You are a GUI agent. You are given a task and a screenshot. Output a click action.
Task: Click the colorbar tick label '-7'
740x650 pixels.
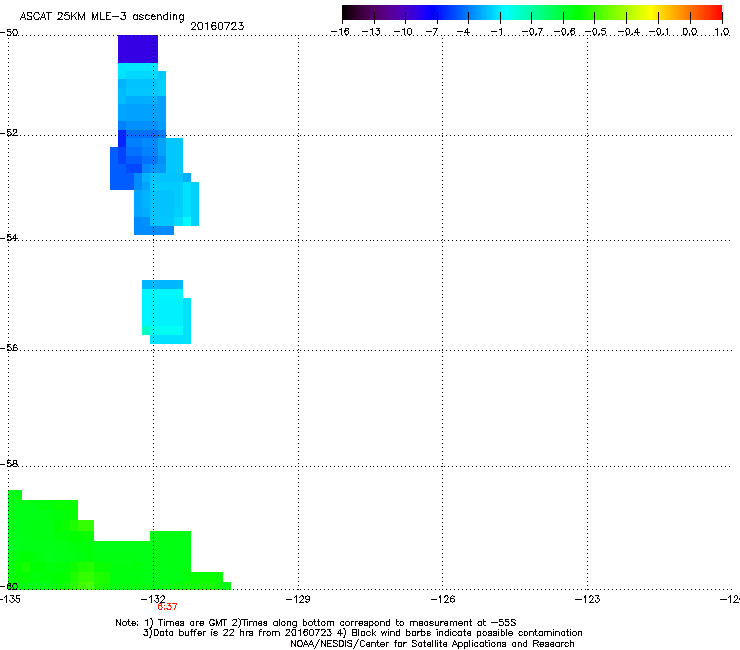coord(432,32)
